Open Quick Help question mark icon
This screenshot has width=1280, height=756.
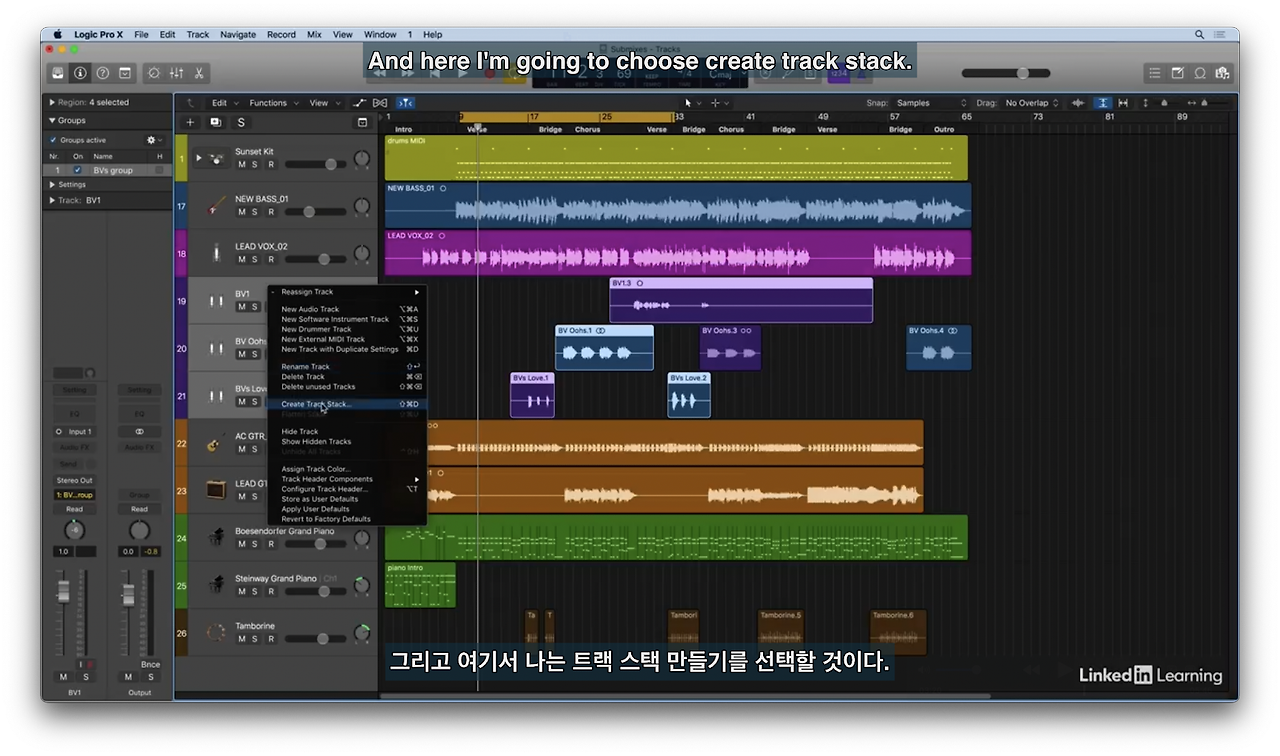102,73
